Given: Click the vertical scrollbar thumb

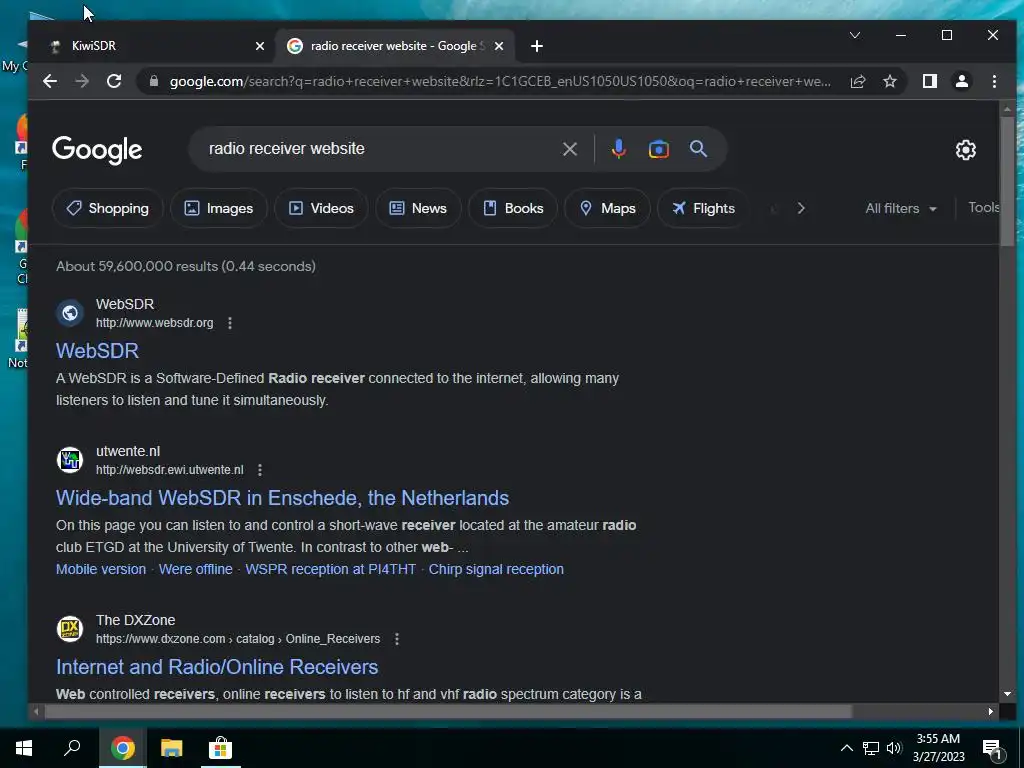Looking at the screenshot, I should pyautogui.click(x=1007, y=181).
